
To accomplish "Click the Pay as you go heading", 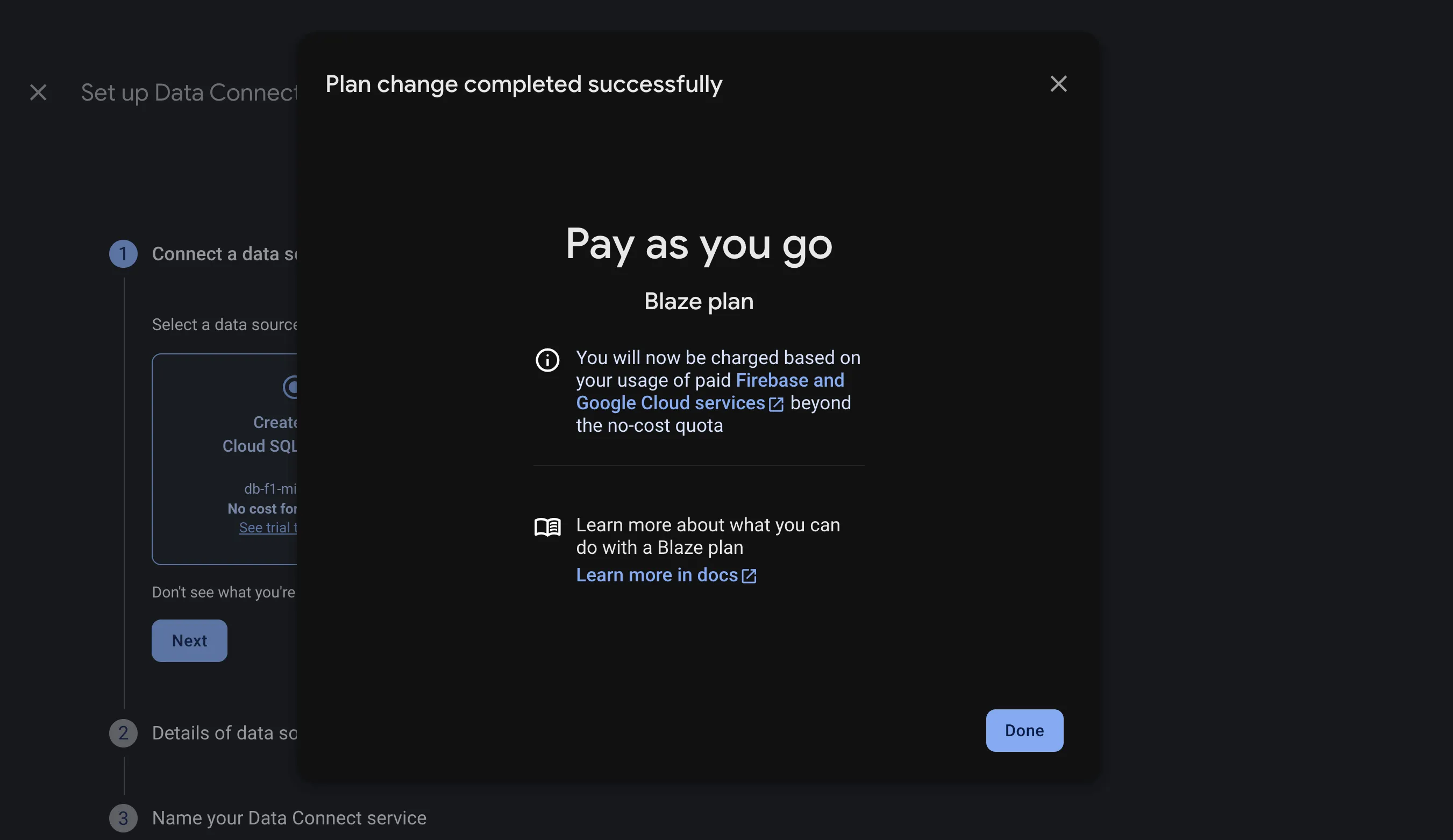I will (699, 245).
